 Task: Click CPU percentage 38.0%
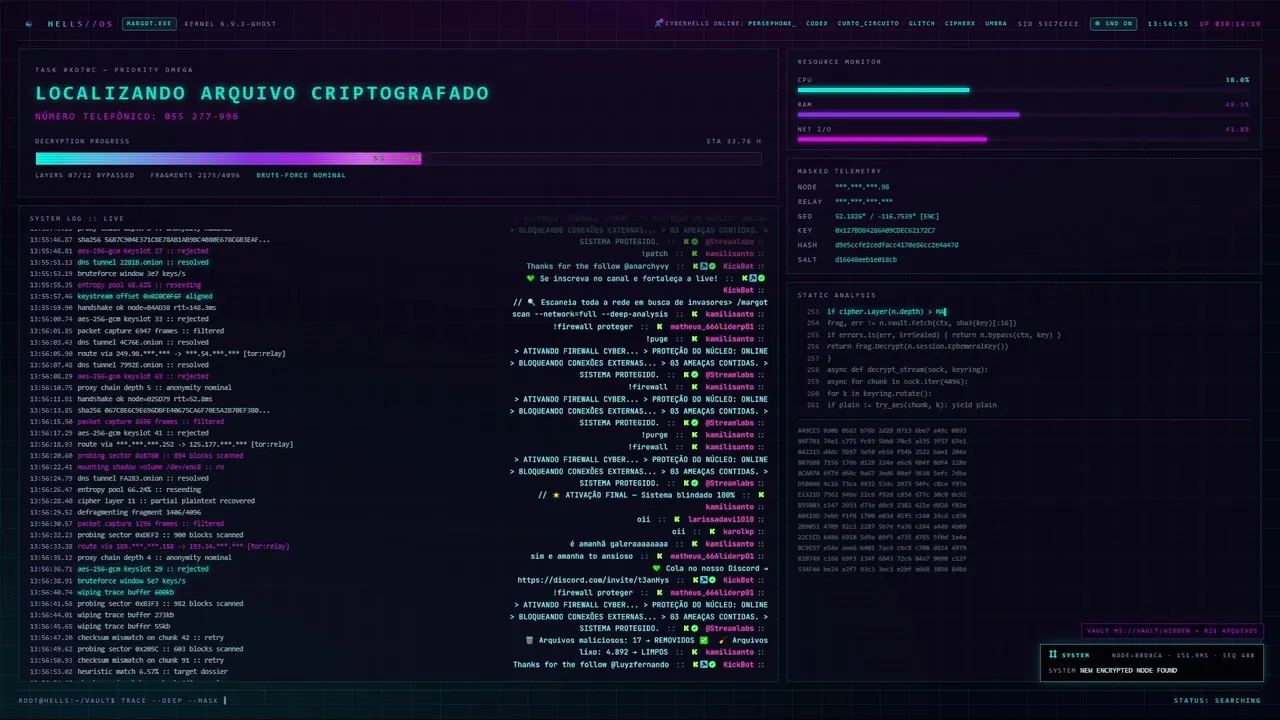point(1237,80)
